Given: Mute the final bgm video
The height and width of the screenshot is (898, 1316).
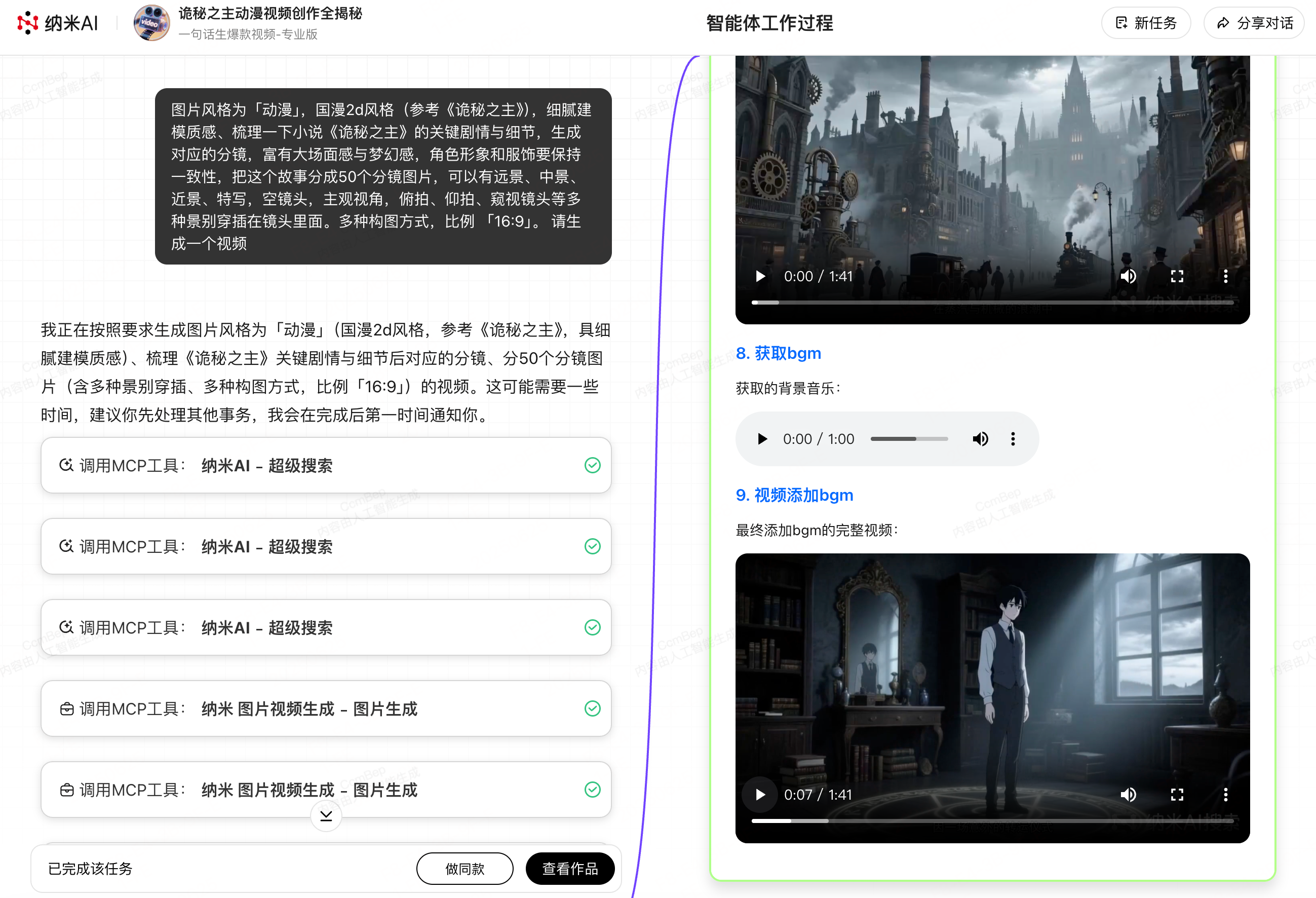Looking at the screenshot, I should 1129,794.
